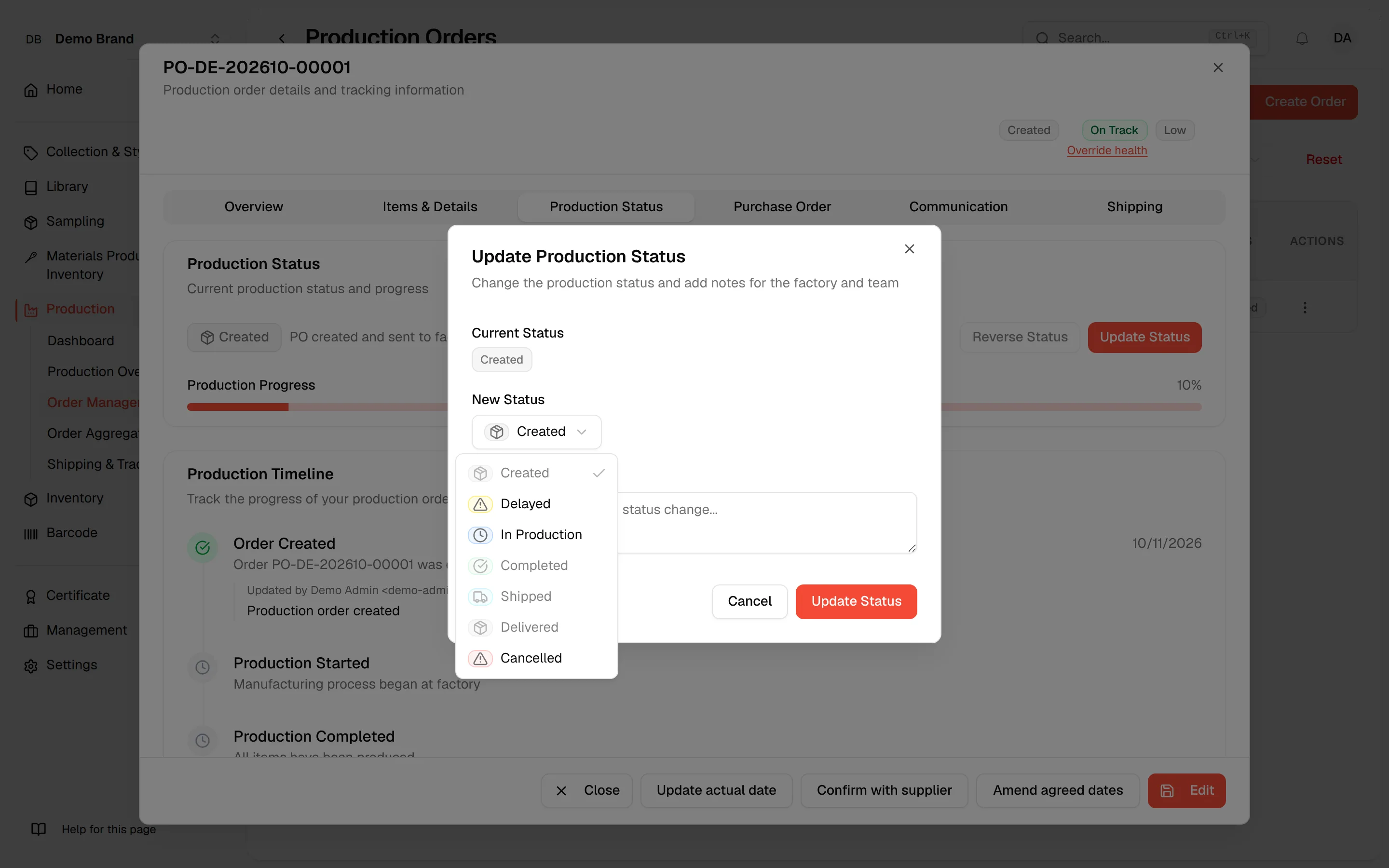Click the Search field
This screenshot has height=868, width=1389.
coord(1144,39)
